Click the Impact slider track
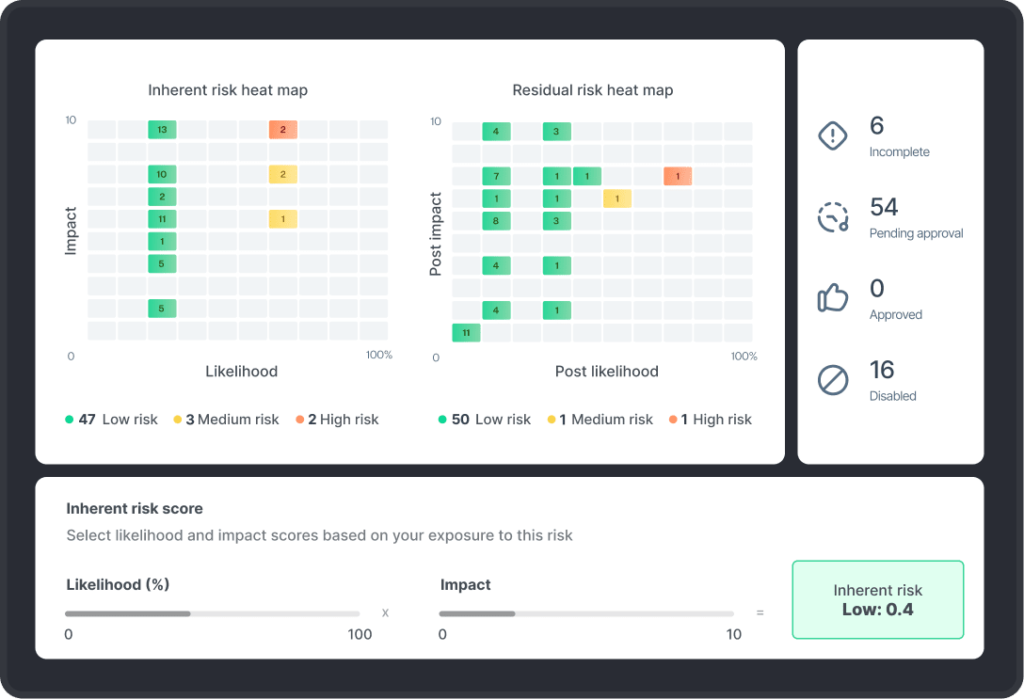Image resolution: width=1024 pixels, height=699 pixels. (585, 614)
